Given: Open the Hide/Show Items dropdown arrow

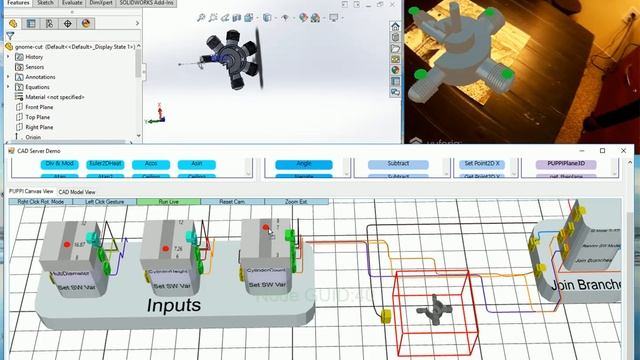Looking at the screenshot, I should pos(293,18).
